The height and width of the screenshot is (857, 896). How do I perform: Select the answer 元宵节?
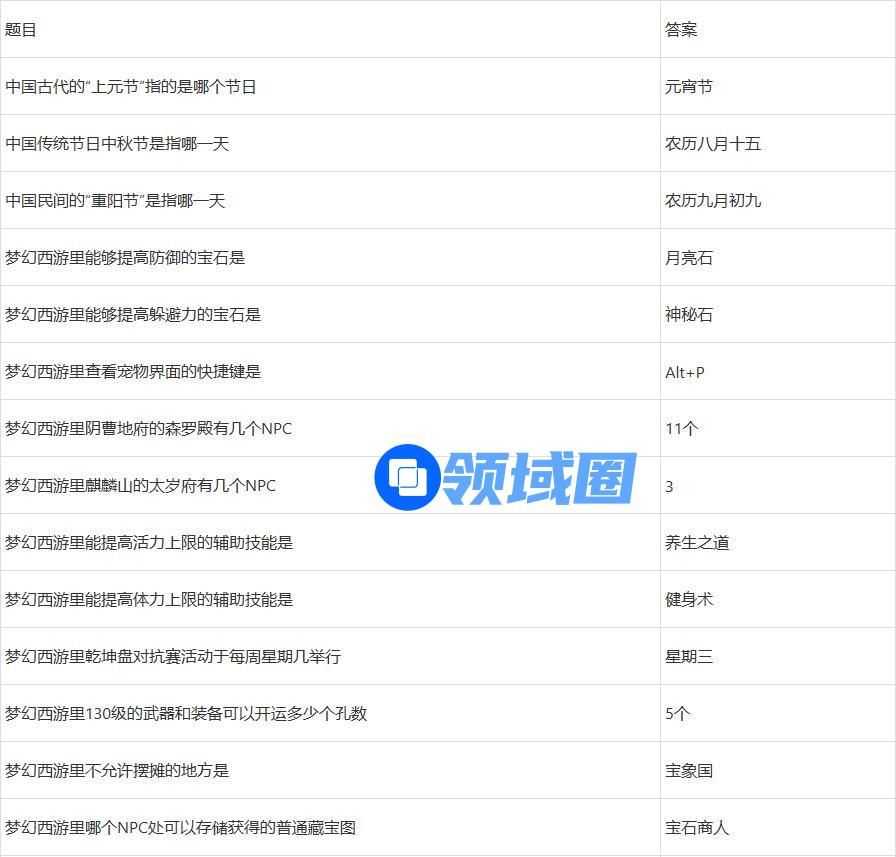pyautogui.click(x=689, y=87)
